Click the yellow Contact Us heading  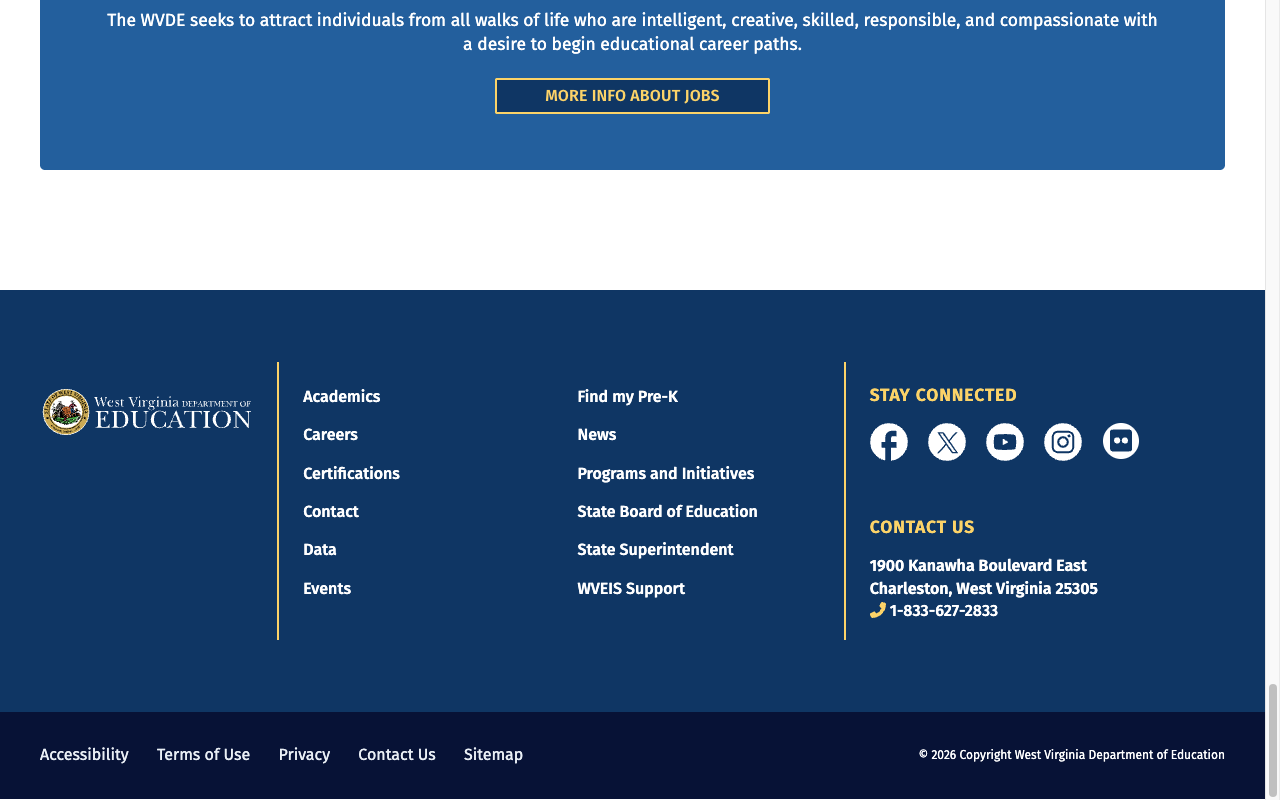click(x=922, y=528)
